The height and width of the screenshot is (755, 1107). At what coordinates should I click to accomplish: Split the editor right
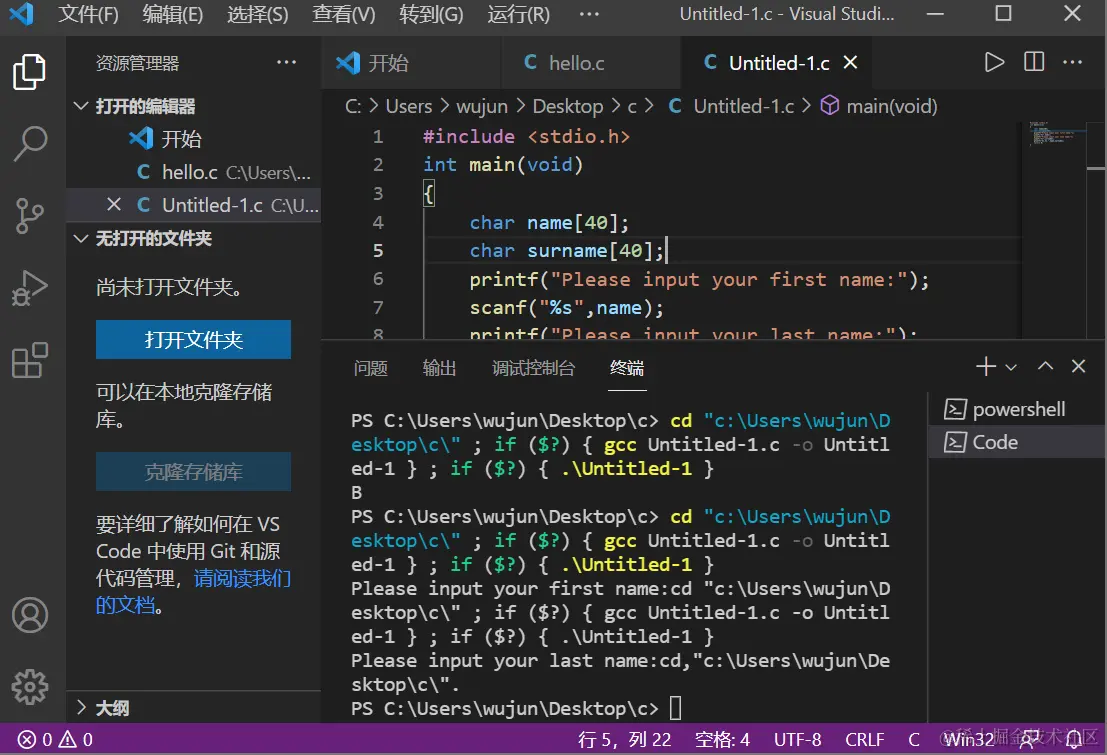[1034, 62]
